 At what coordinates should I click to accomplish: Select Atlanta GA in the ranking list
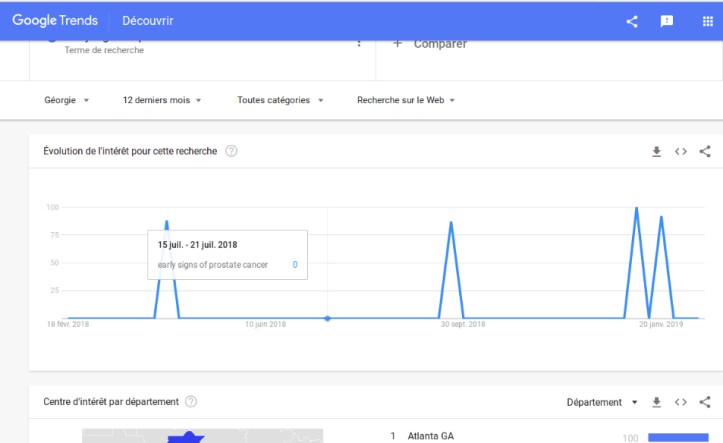[x=430, y=436]
